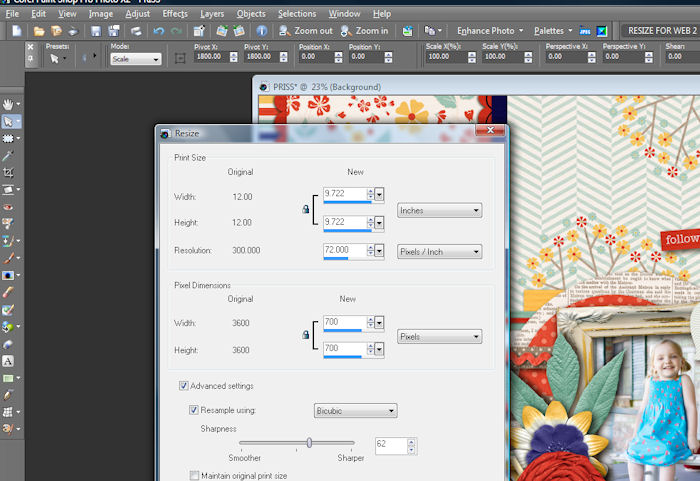Click the pixel Width 700 field
The image size is (700, 481).
click(x=345, y=322)
